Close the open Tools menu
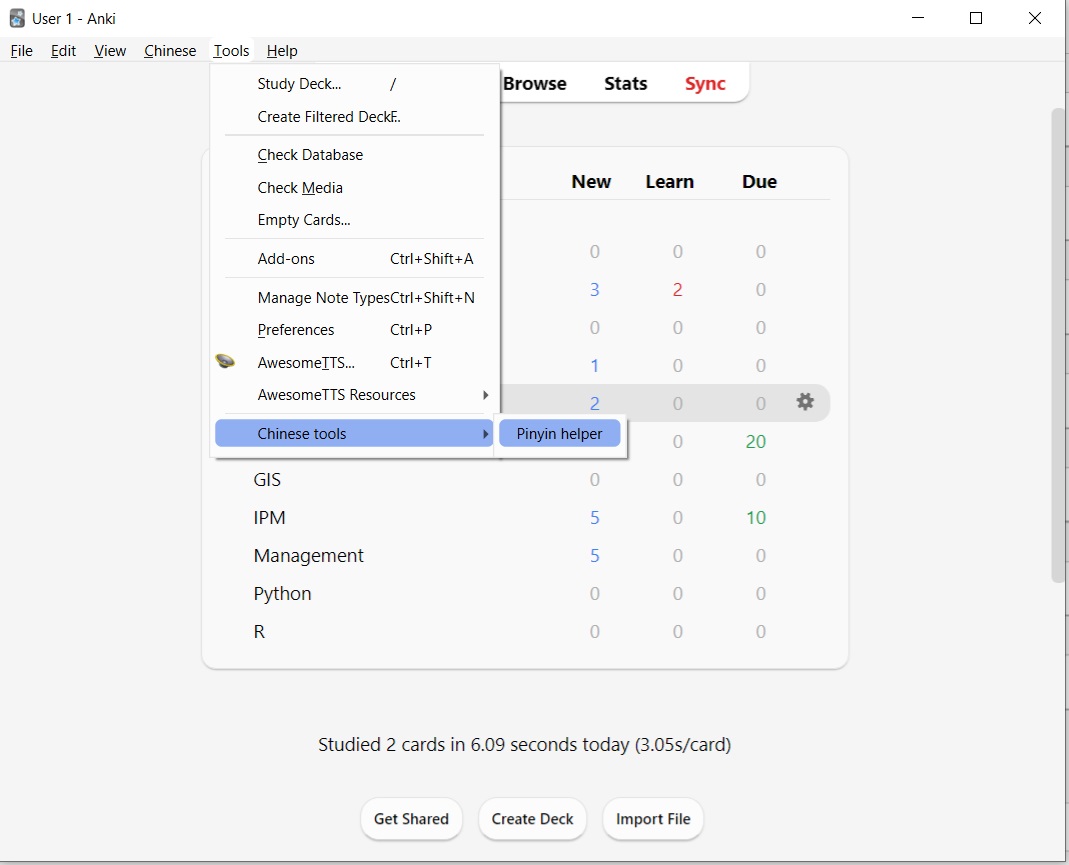This screenshot has height=865, width=1069. coord(231,51)
